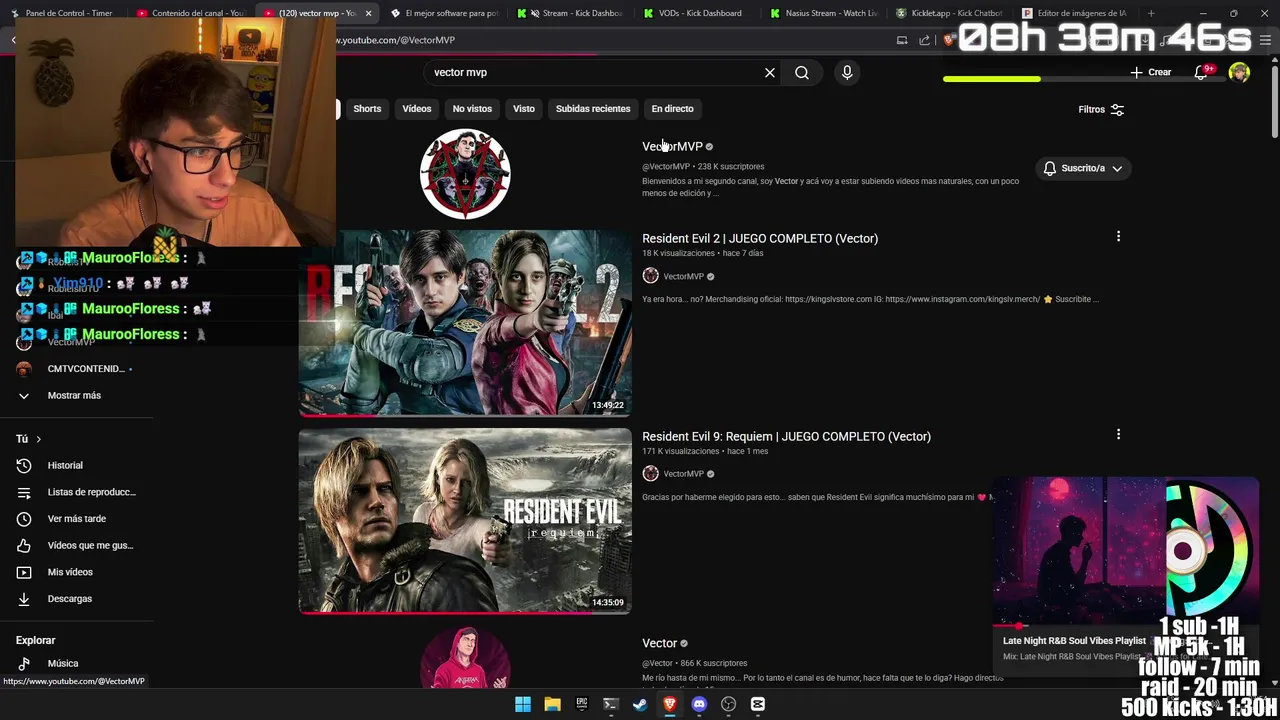This screenshot has width=1280, height=720.
Task: Open Filtros filter options
Action: click(1101, 110)
